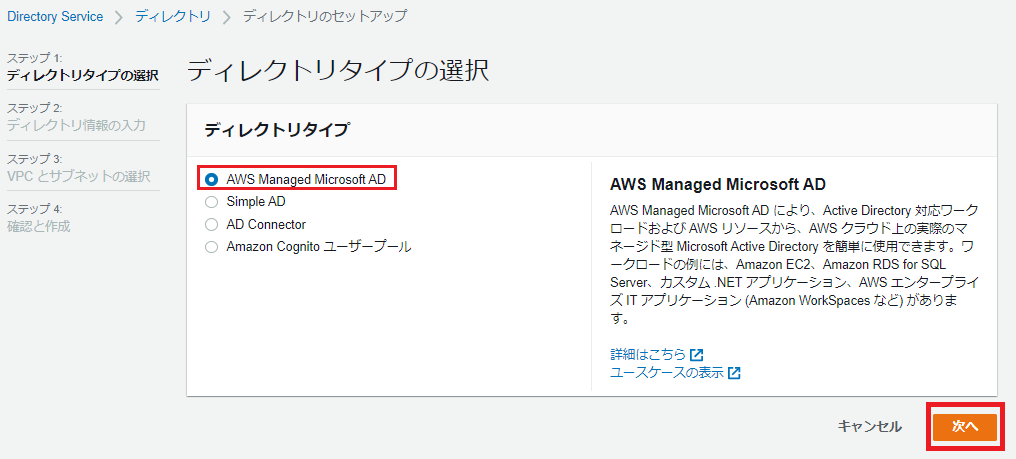Cancel setup with キャンセル button
The height and width of the screenshot is (459, 1016).
(x=870, y=427)
